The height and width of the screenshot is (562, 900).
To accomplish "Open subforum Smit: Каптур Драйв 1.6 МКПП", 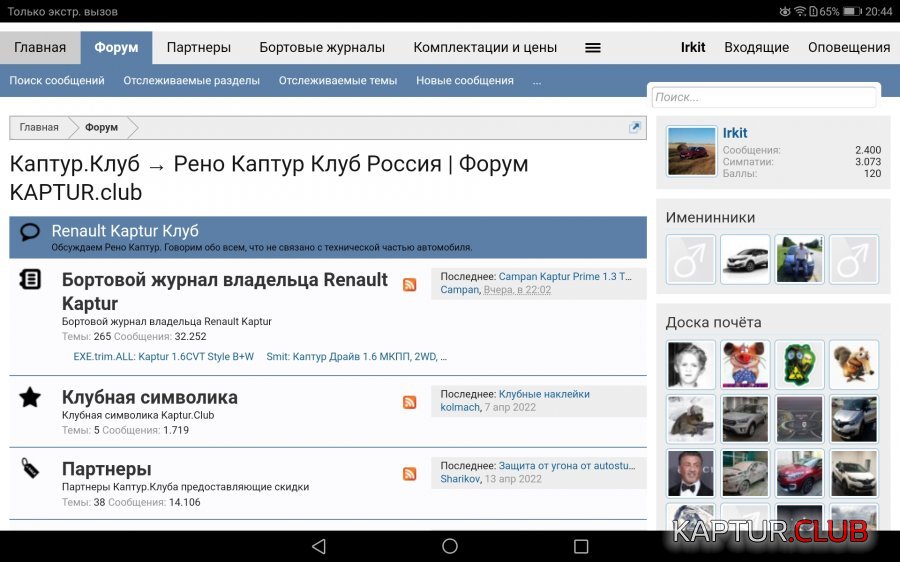I will pos(356,356).
